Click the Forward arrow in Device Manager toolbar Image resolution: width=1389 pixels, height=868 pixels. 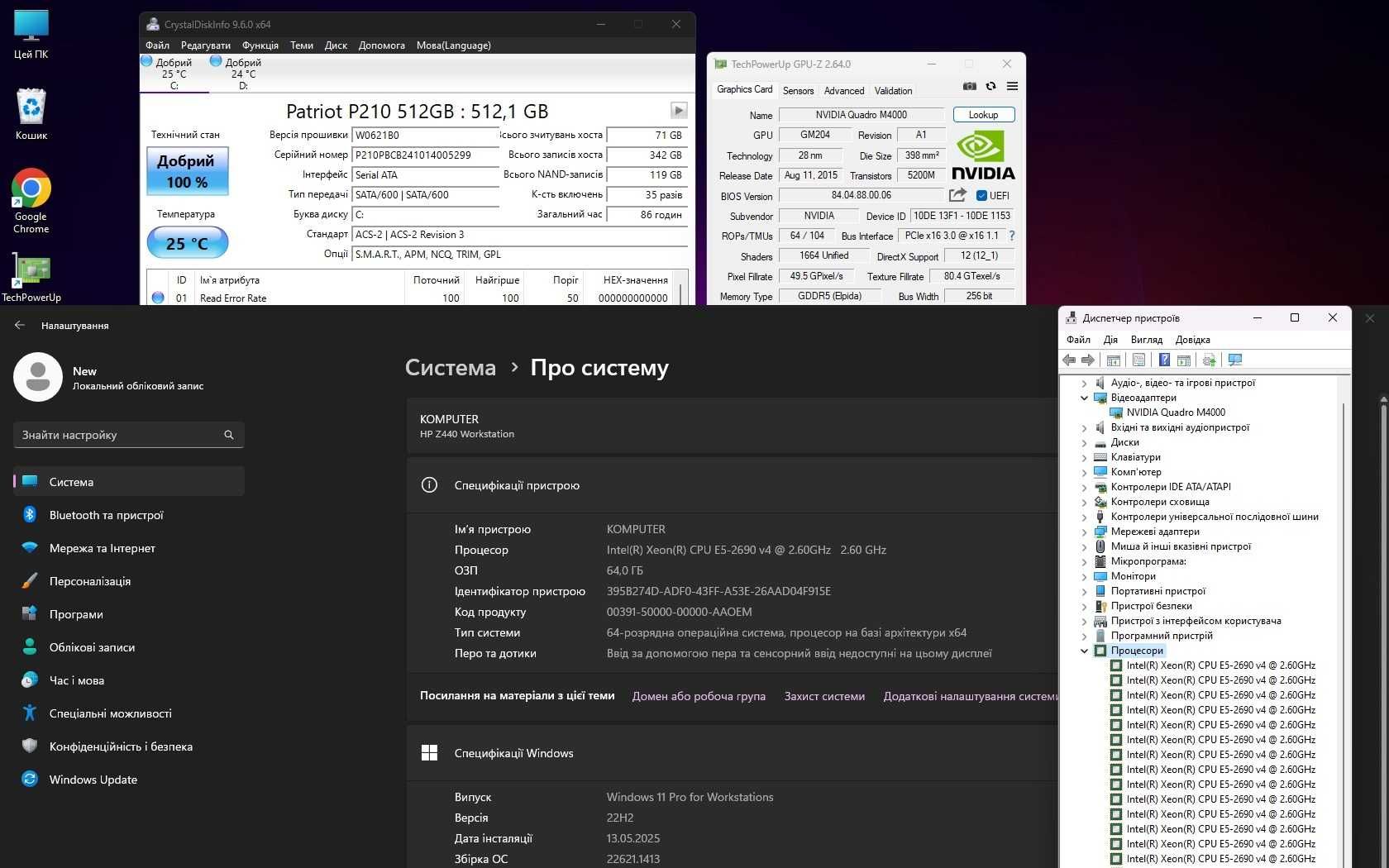pyautogui.click(x=1088, y=360)
